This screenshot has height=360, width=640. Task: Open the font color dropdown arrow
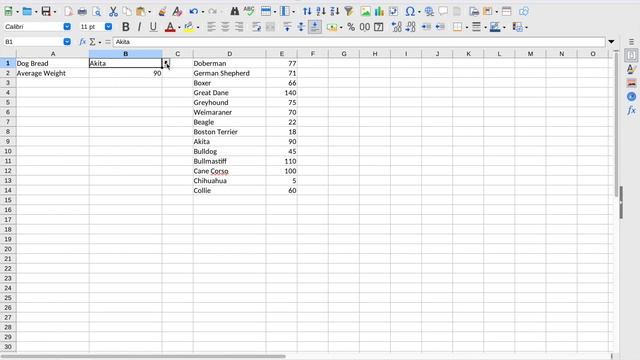click(179, 27)
